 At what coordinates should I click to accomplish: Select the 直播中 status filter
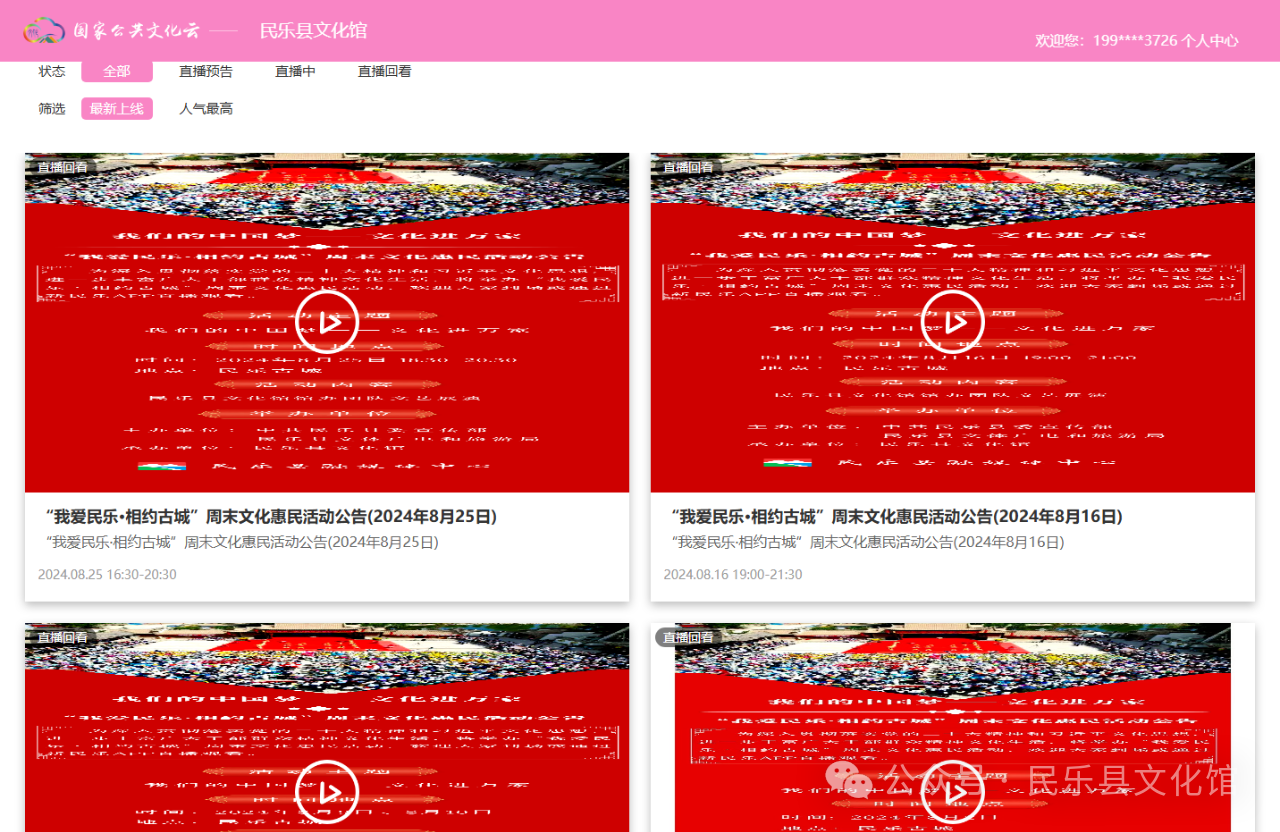296,71
